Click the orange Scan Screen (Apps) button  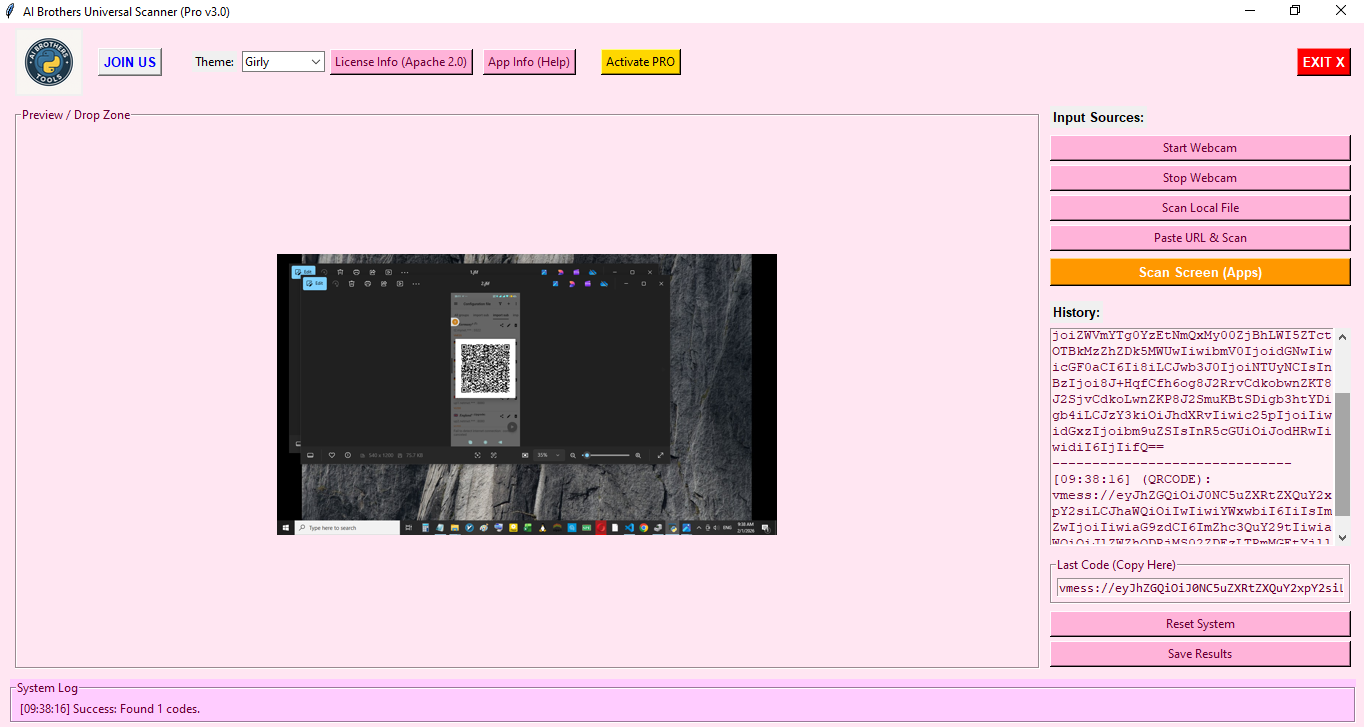pyautogui.click(x=1200, y=272)
